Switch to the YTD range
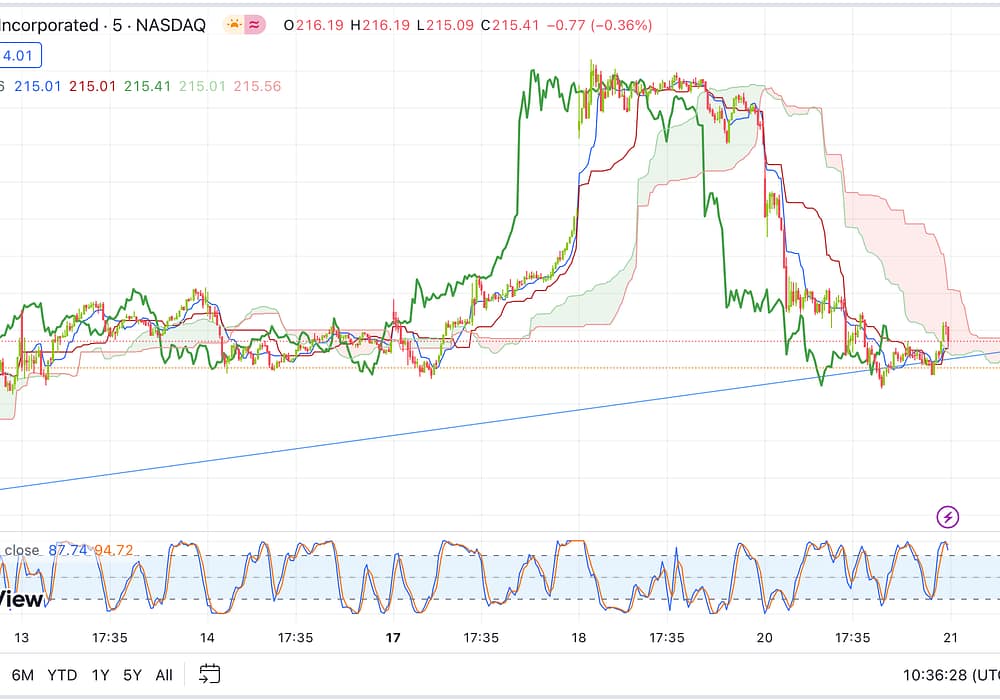Viewport: 1000px width, 700px height. click(x=62, y=675)
